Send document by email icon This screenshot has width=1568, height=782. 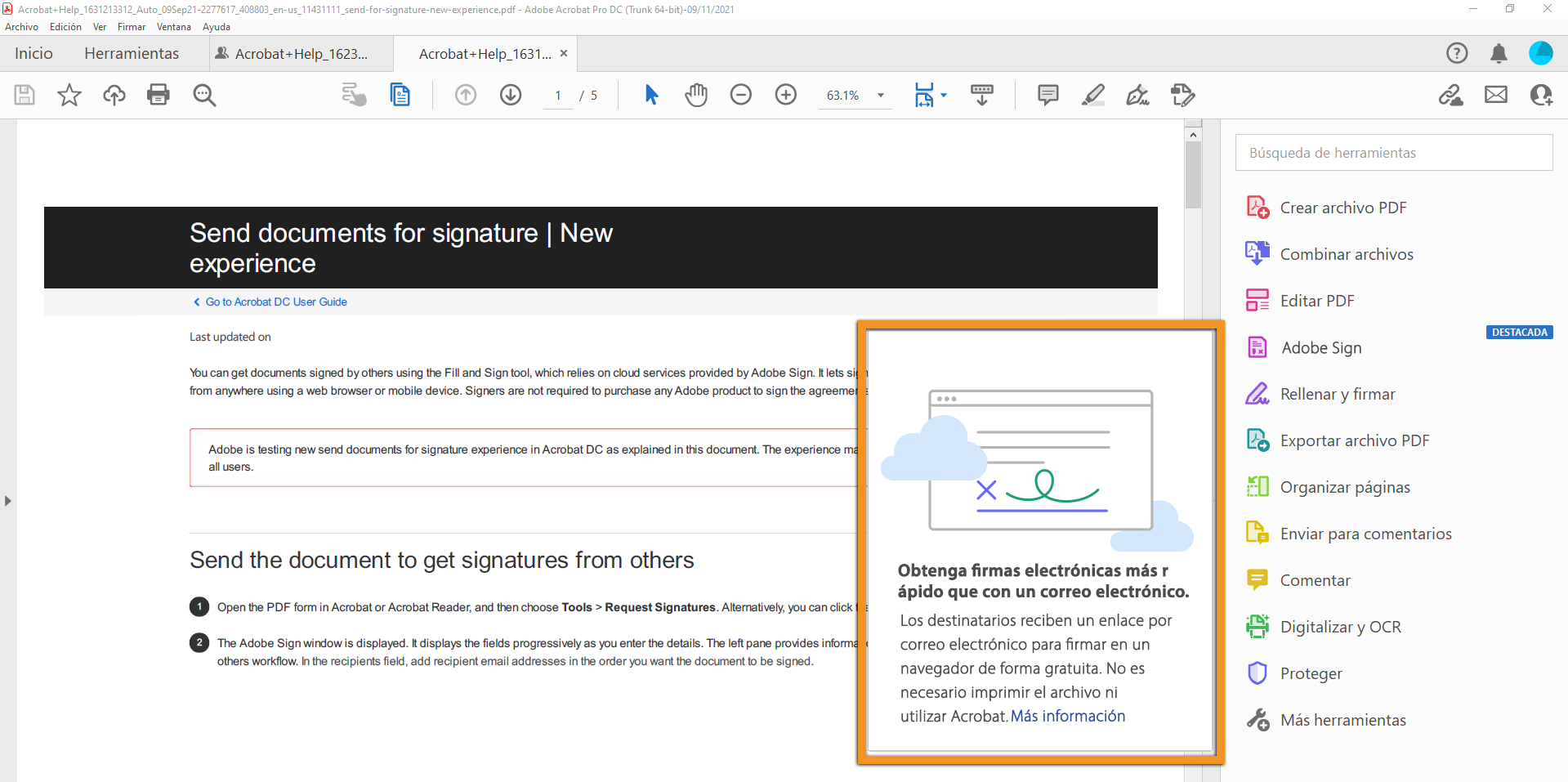(1495, 95)
